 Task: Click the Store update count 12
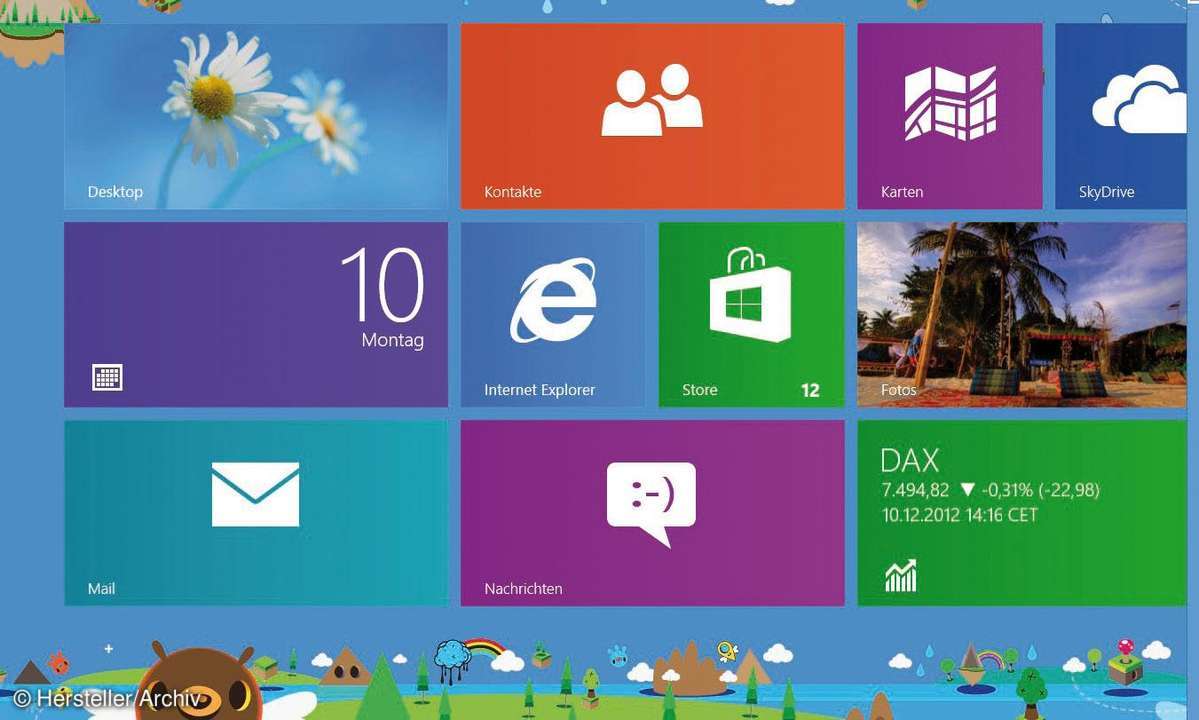pyautogui.click(x=810, y=391)
